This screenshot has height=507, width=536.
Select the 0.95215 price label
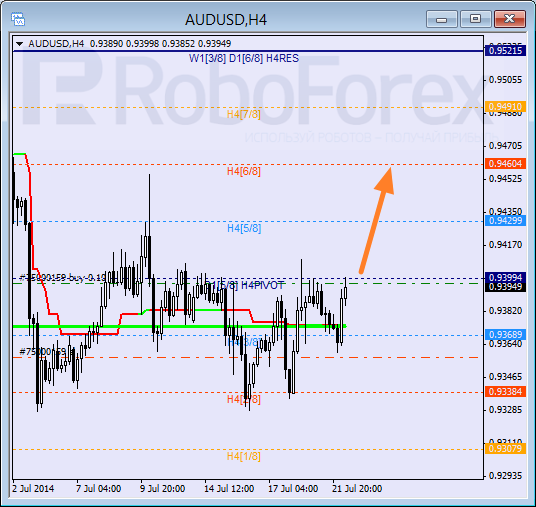[x=505, y=51]
